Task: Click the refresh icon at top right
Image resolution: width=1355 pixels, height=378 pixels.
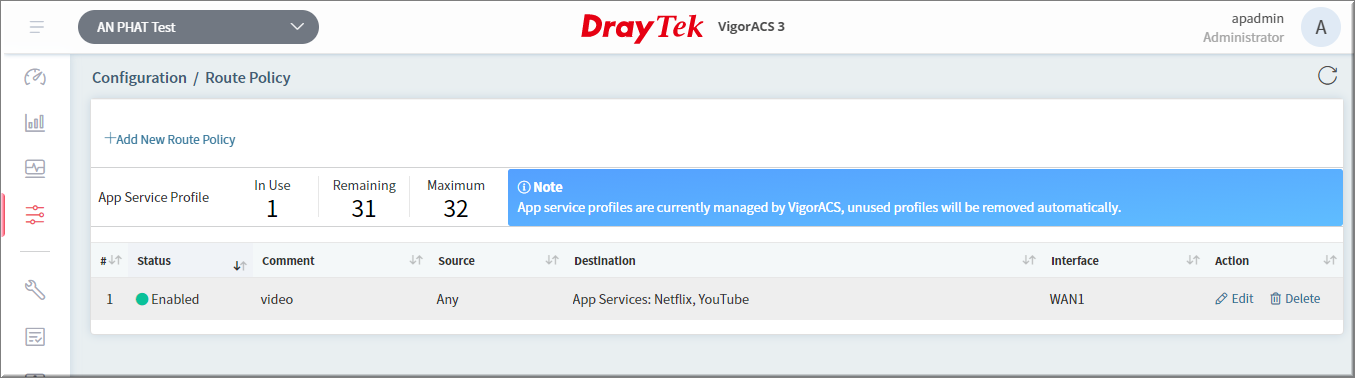Action: tap(1327, 76)
